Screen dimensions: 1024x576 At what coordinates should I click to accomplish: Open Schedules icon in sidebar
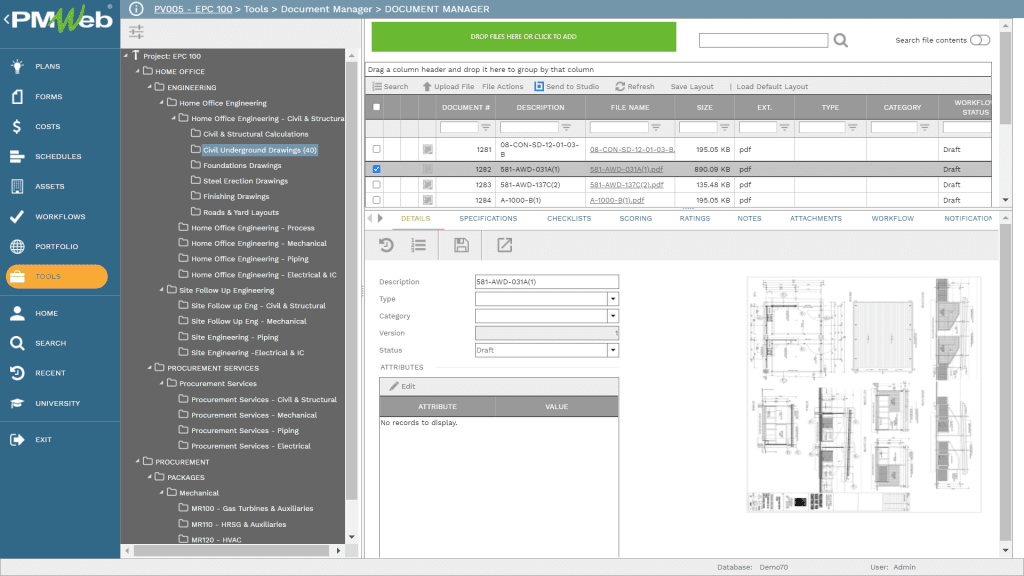(x=17, y=156)
